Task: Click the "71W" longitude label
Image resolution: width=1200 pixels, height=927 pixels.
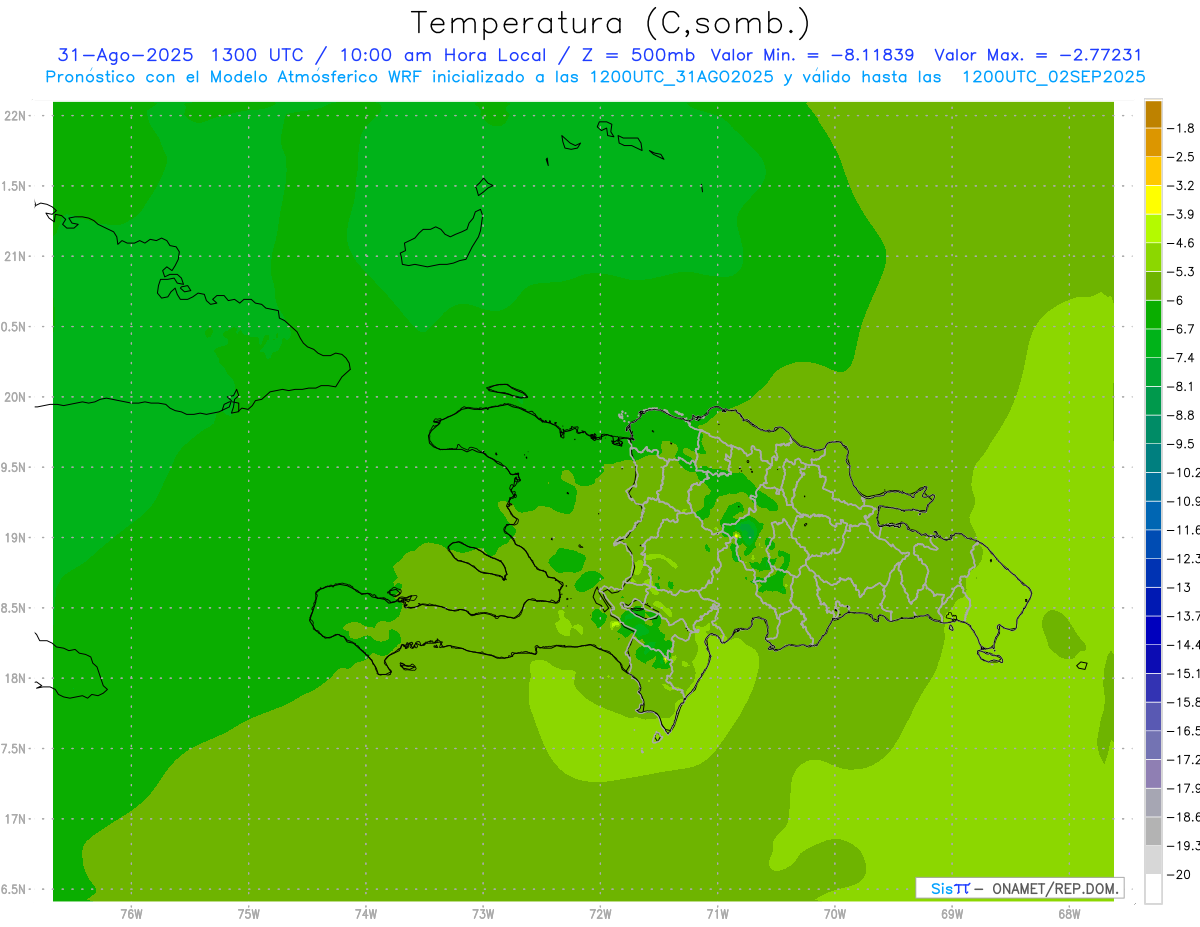Action: 717,914
